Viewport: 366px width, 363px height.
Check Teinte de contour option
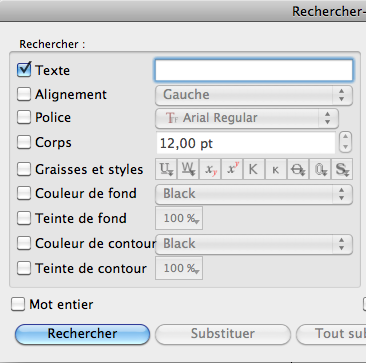coord(24,268)
